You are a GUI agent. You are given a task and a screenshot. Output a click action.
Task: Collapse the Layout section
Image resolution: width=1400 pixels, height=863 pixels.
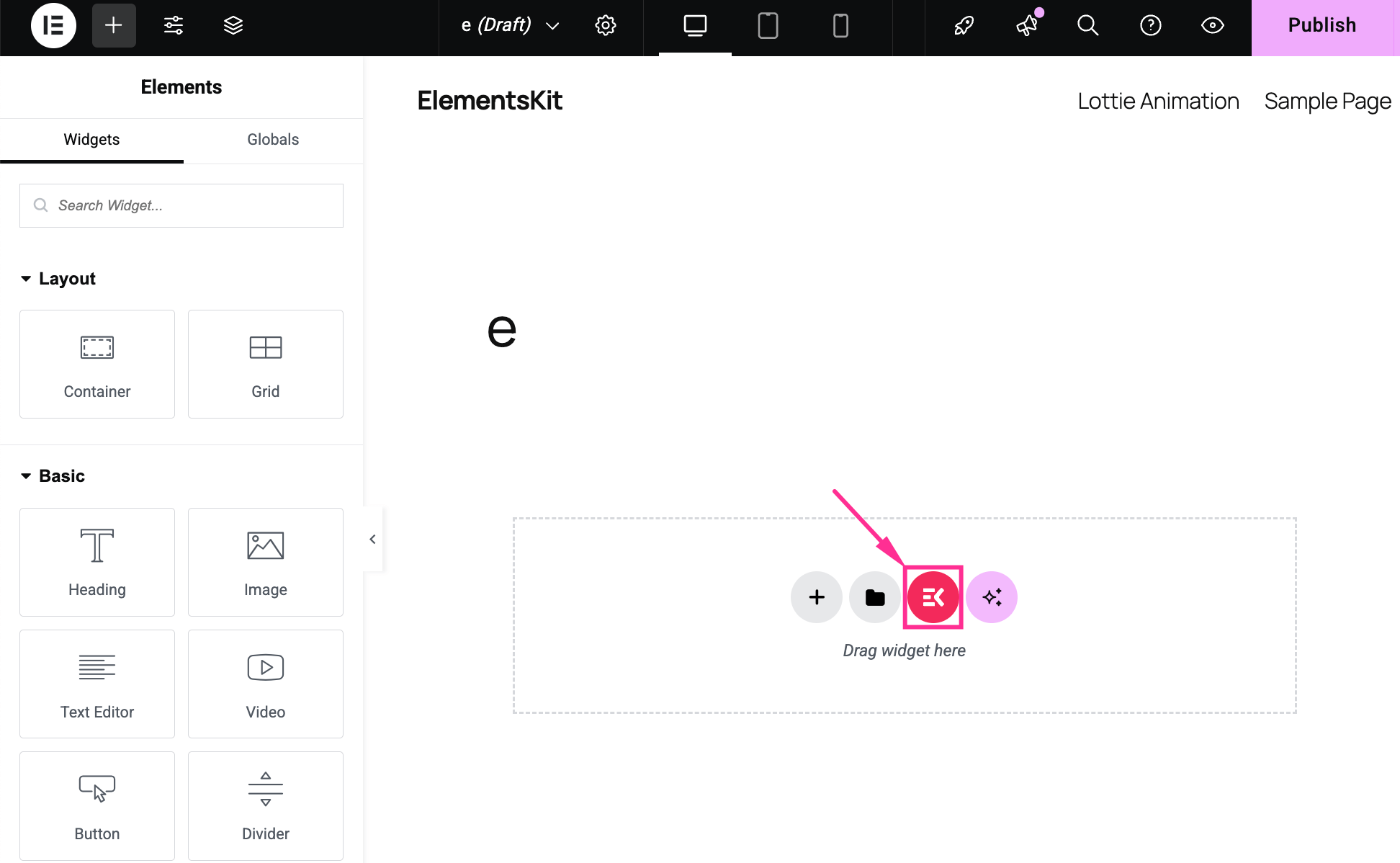pyautogui.click(x=26, y=279)
